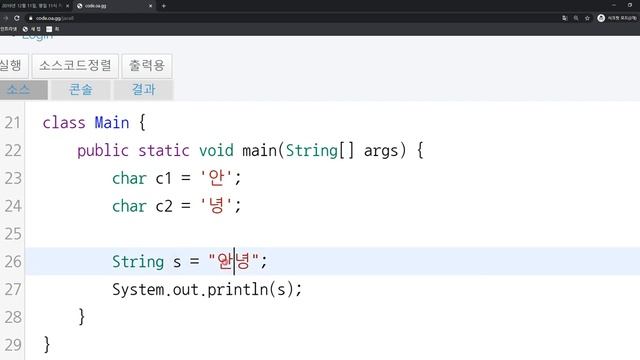
Task: Click line number 21 in gutter
Action: coord(12,122)
